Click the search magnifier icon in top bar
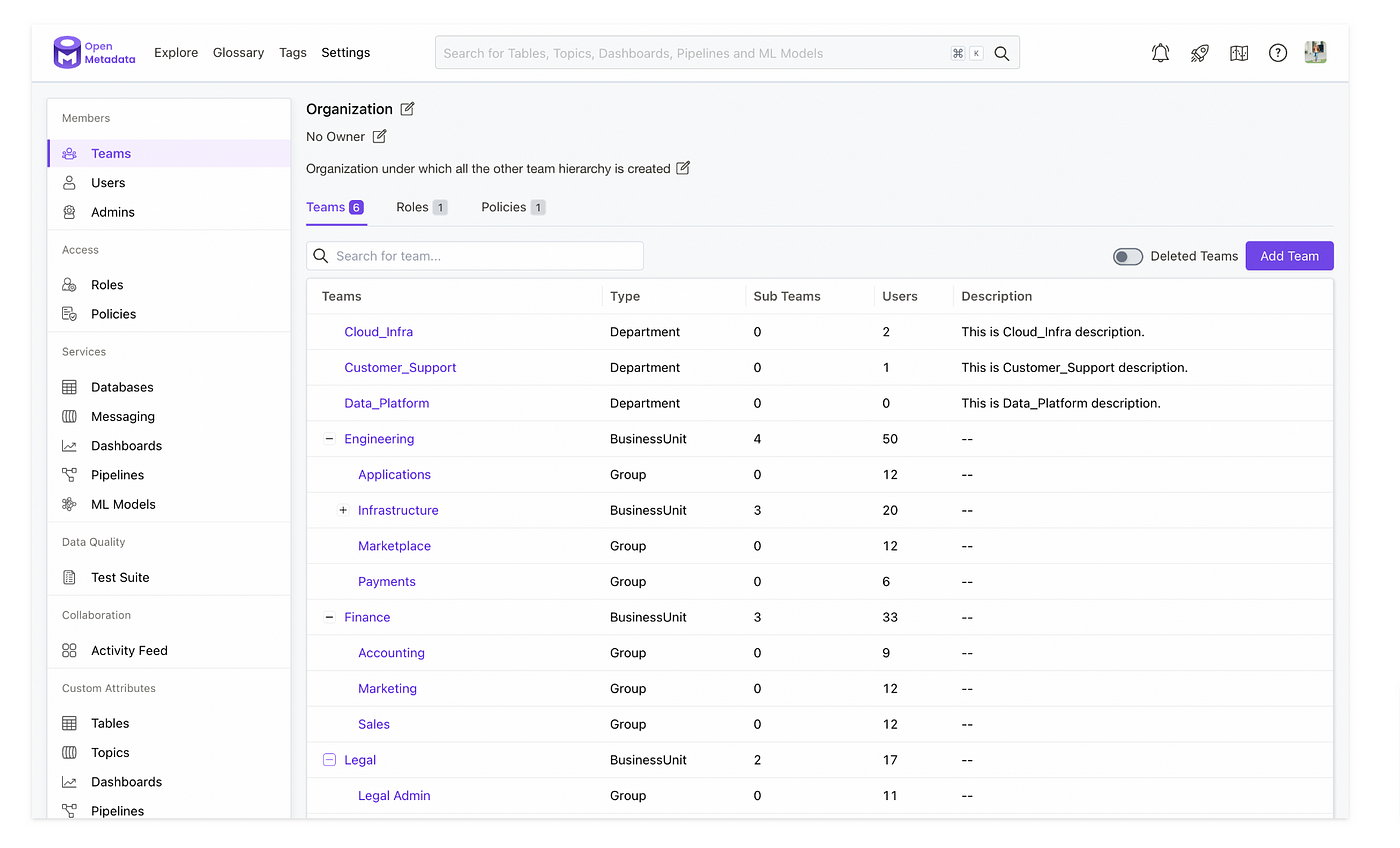The image size is (1400, 848). click(1002, 53)
